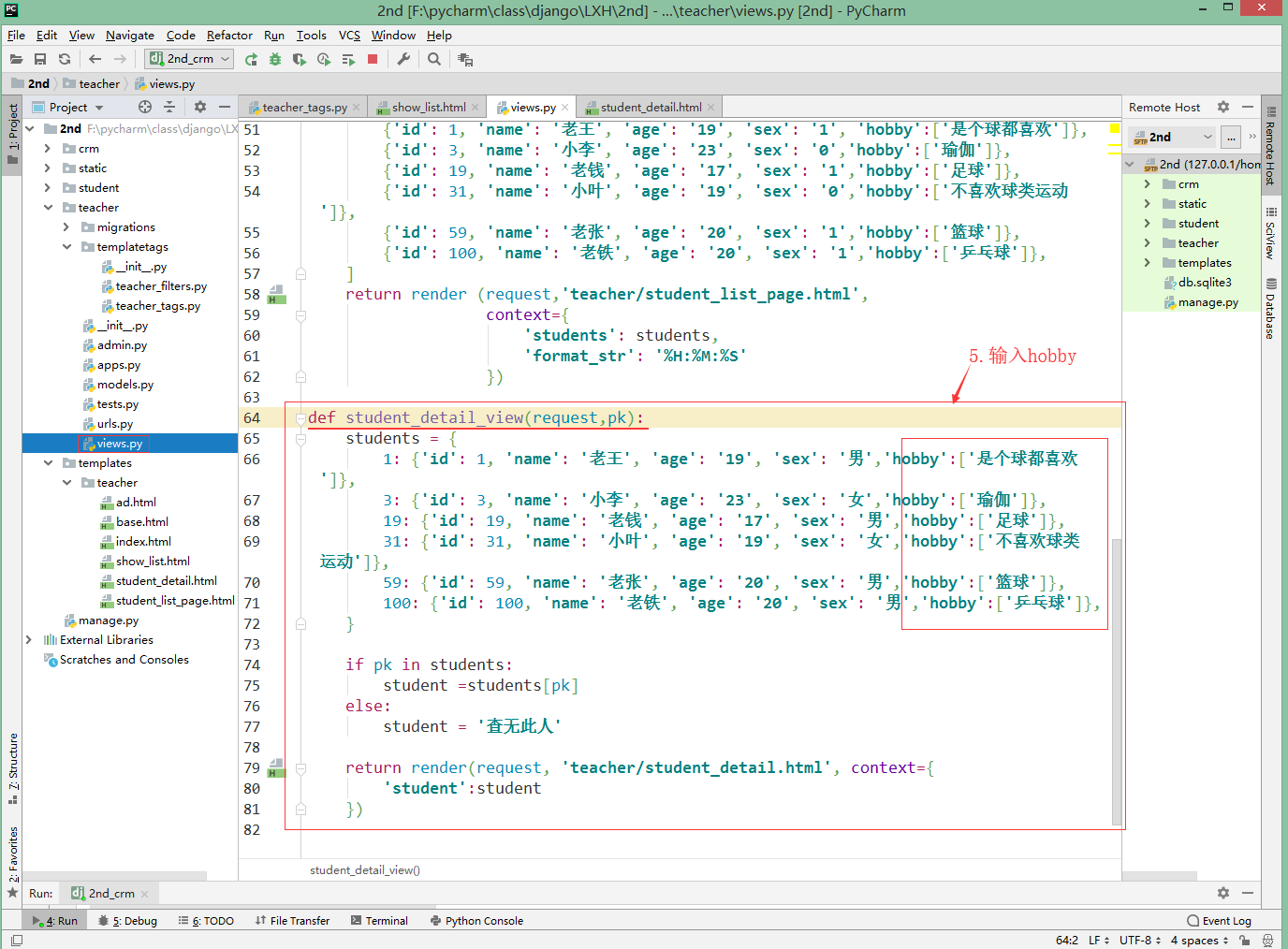
Task: Click the Save All toolbar icon
Action: click(40, 59)
